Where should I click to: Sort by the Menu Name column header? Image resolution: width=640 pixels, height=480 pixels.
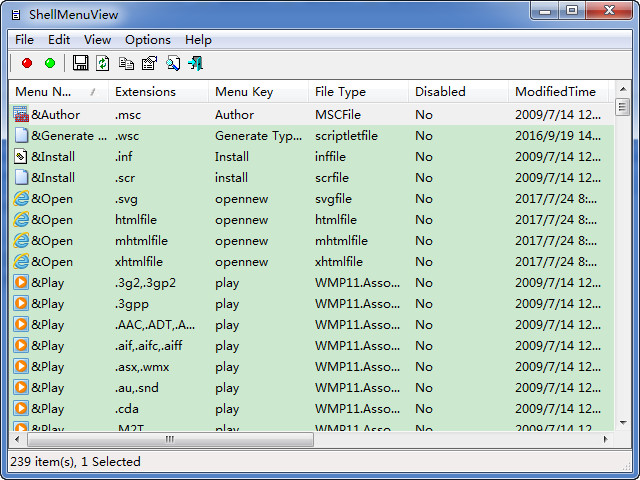pos(56,91)
